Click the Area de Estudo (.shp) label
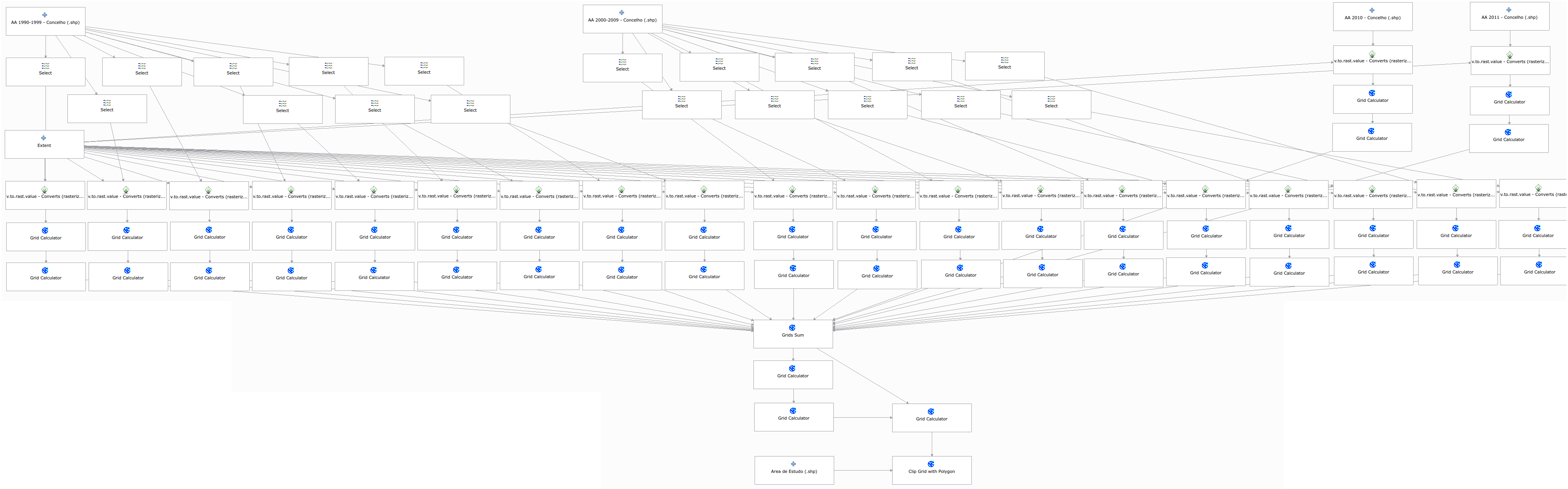This screenshot has width=1568, height=489. coord(794,471)
